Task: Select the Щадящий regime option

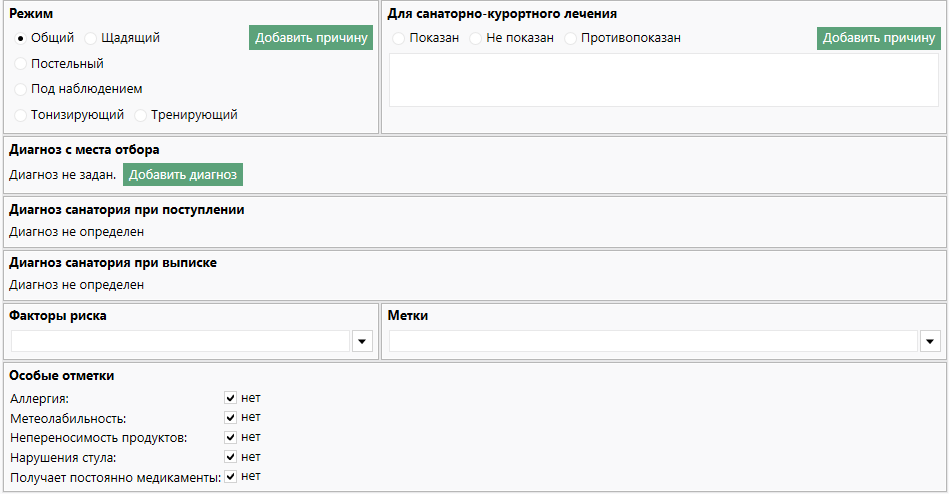Action: coord(91,38)
